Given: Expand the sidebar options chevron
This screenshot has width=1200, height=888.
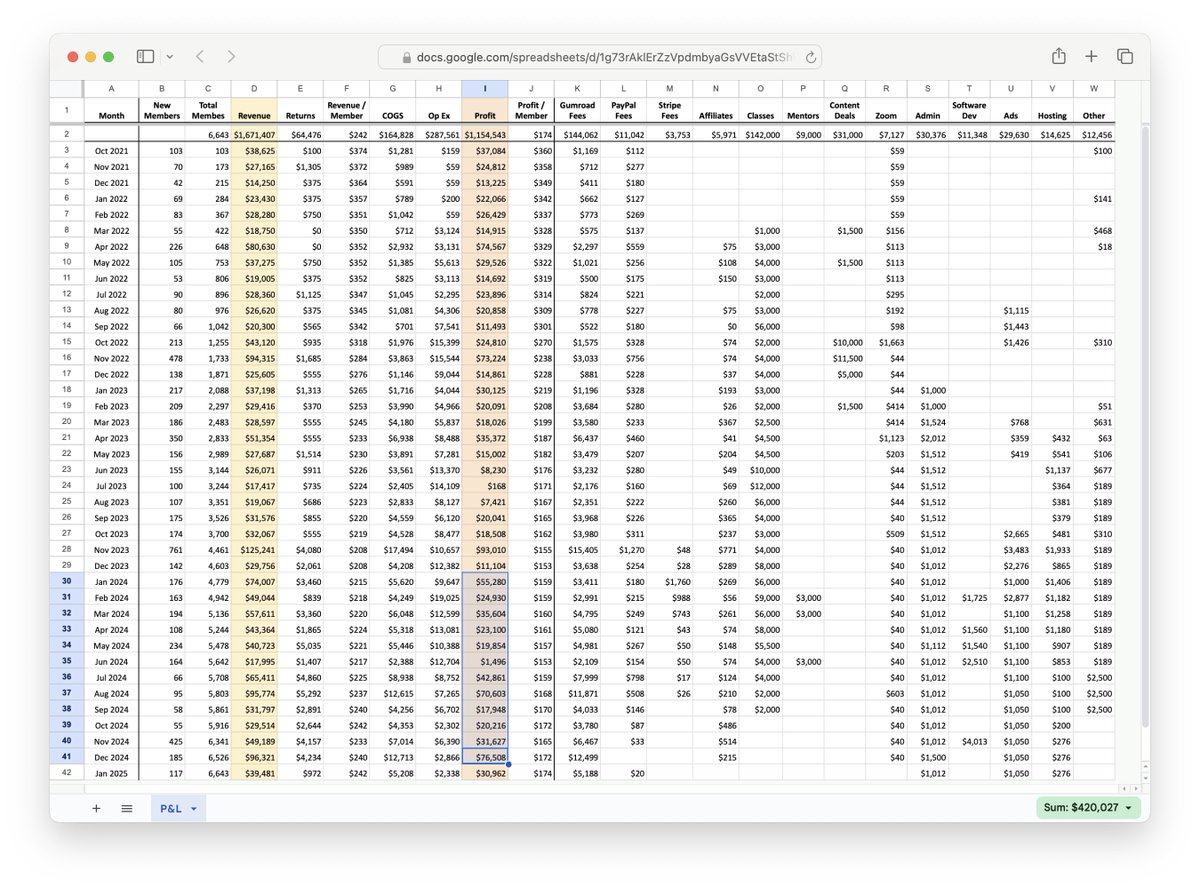Looking at the screenshot, I should [x=170, y=57].
